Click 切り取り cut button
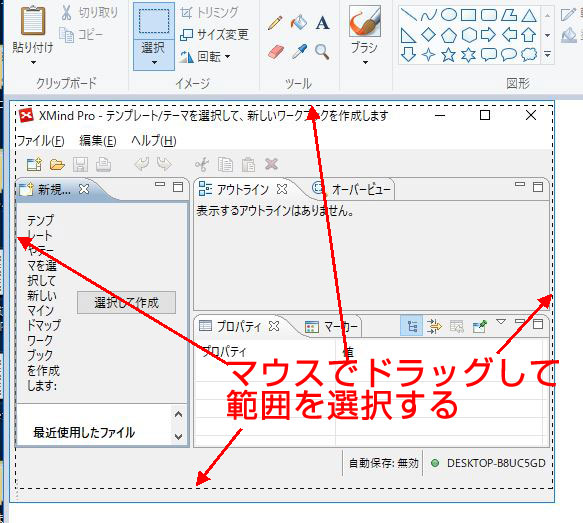 click(x=89, y=13)
